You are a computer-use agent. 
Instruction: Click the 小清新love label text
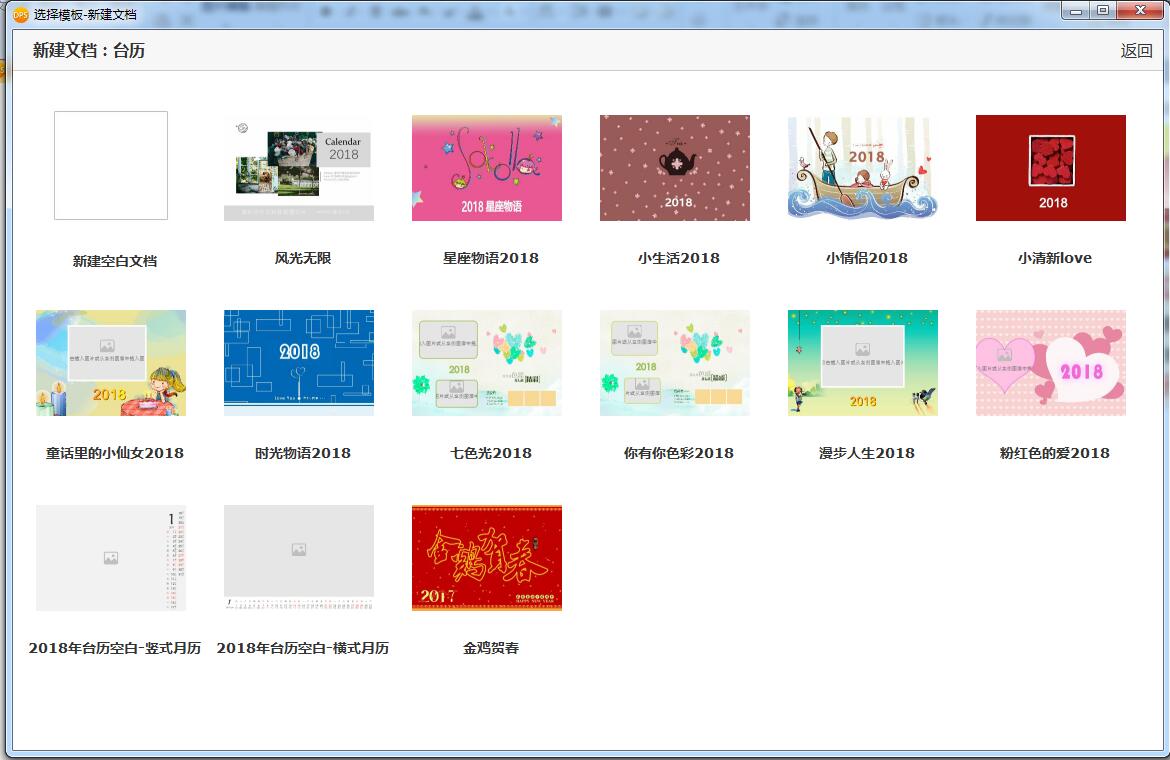(x=1054, y=258)
